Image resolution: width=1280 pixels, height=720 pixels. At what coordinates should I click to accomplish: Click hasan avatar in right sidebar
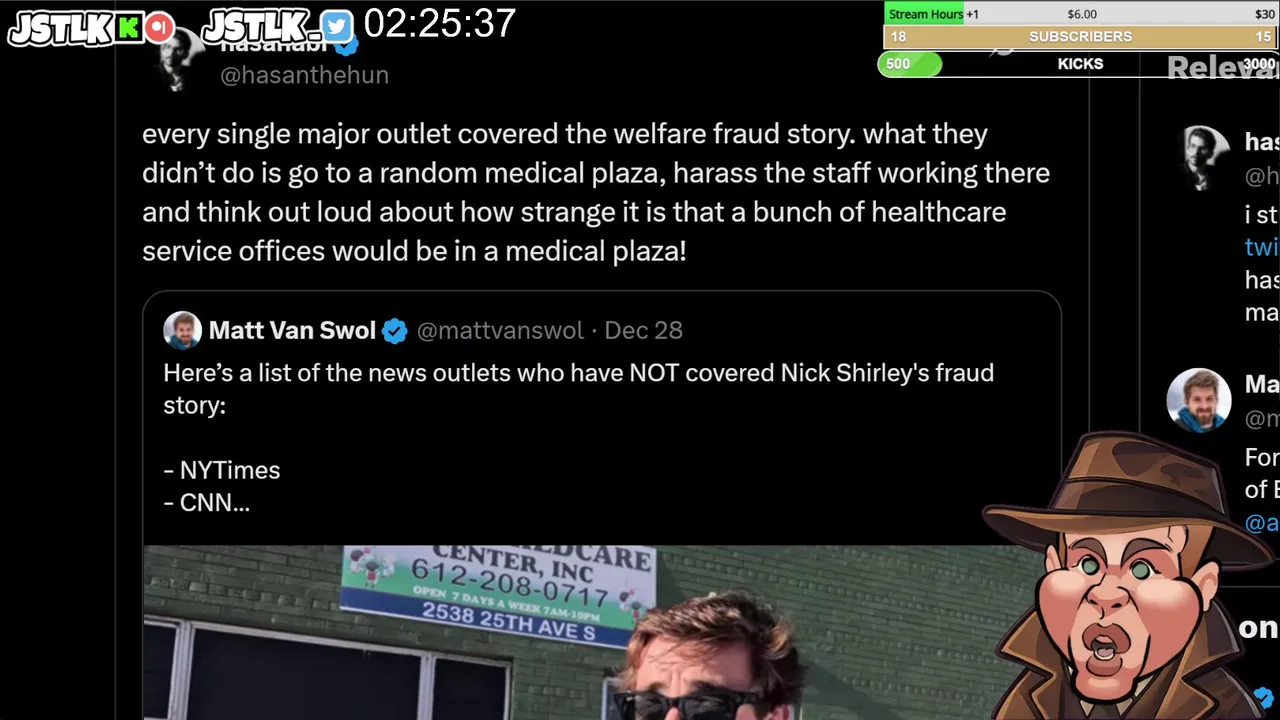coord(1205,157)
